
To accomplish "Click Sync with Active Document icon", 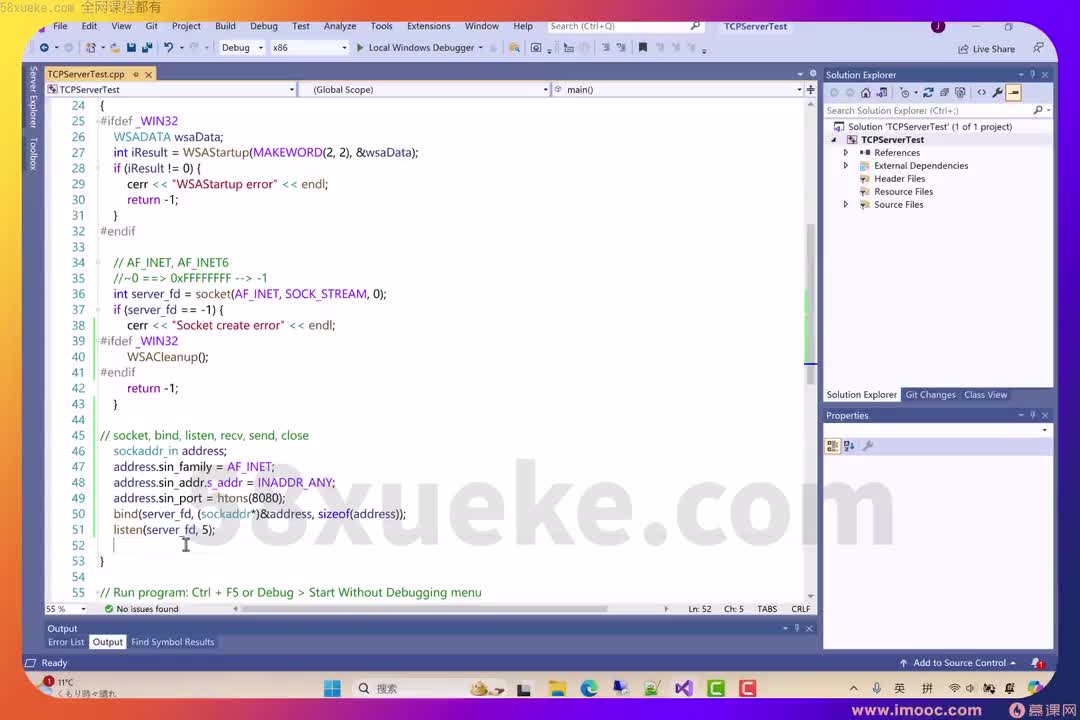I will 928,92.
